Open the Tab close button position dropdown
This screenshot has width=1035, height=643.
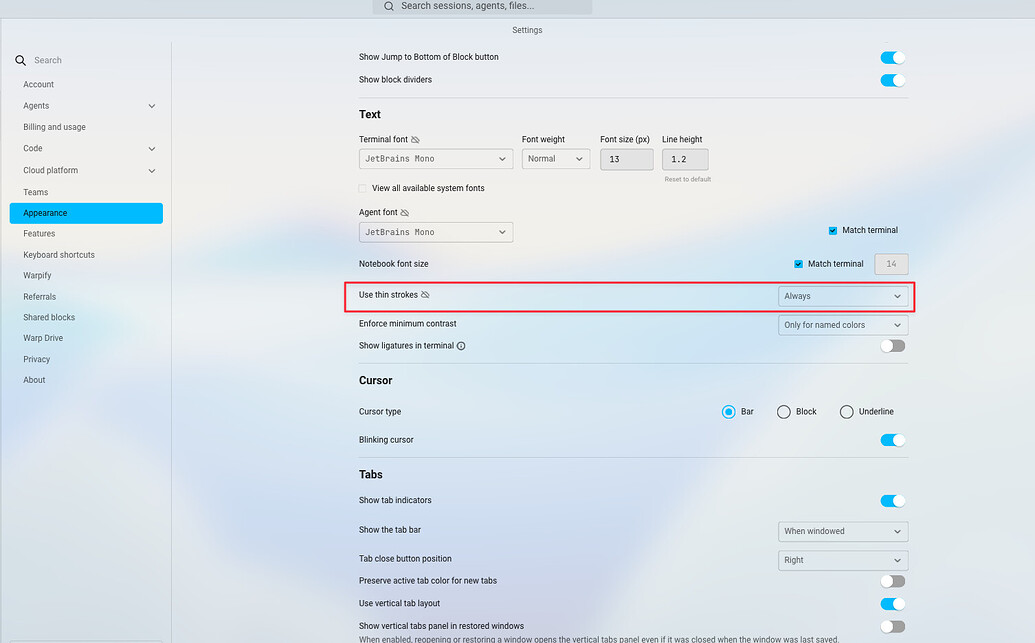point(843,560)
